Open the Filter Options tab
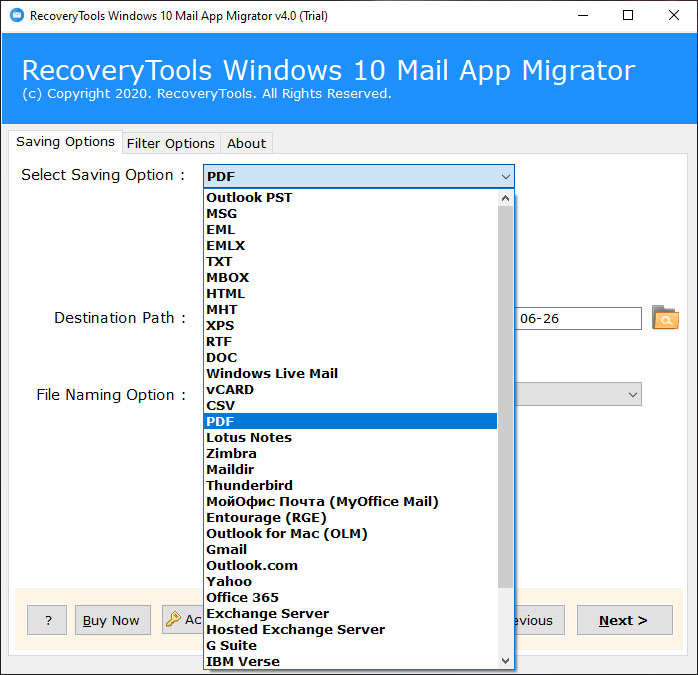 coord(171,143)
